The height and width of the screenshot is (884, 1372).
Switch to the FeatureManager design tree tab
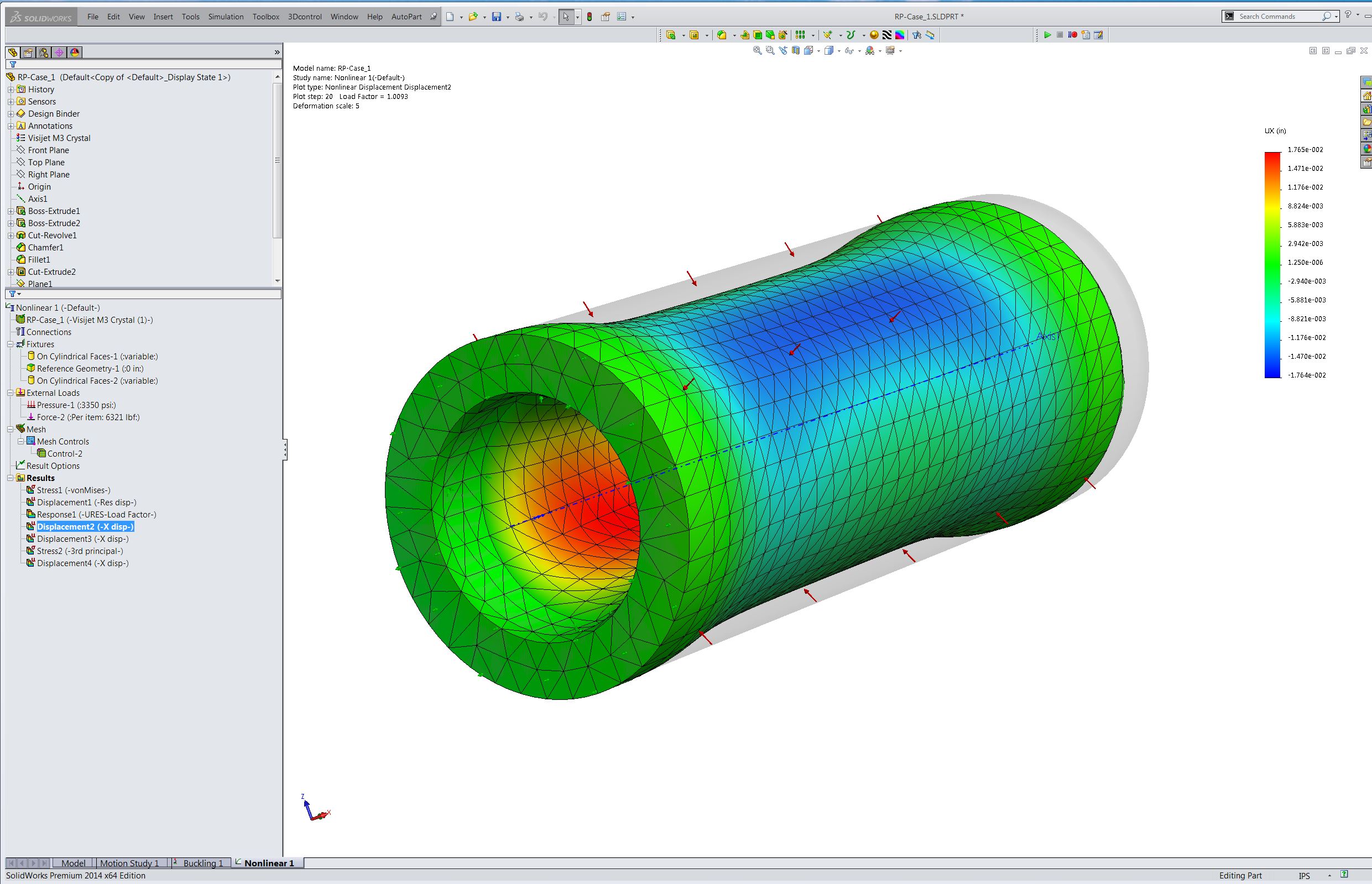point(13,52)
